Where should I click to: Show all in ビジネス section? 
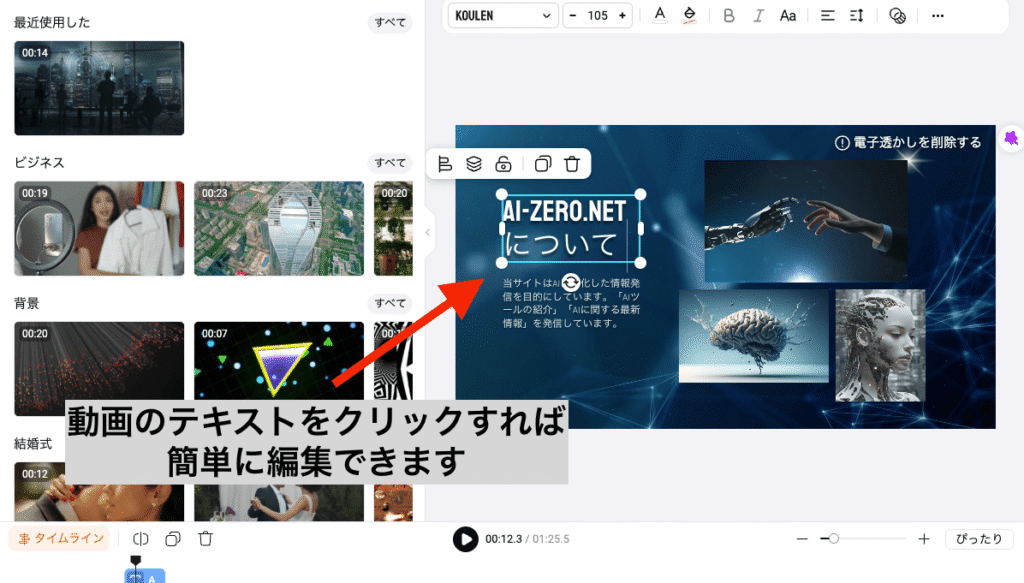coord(390,163)
